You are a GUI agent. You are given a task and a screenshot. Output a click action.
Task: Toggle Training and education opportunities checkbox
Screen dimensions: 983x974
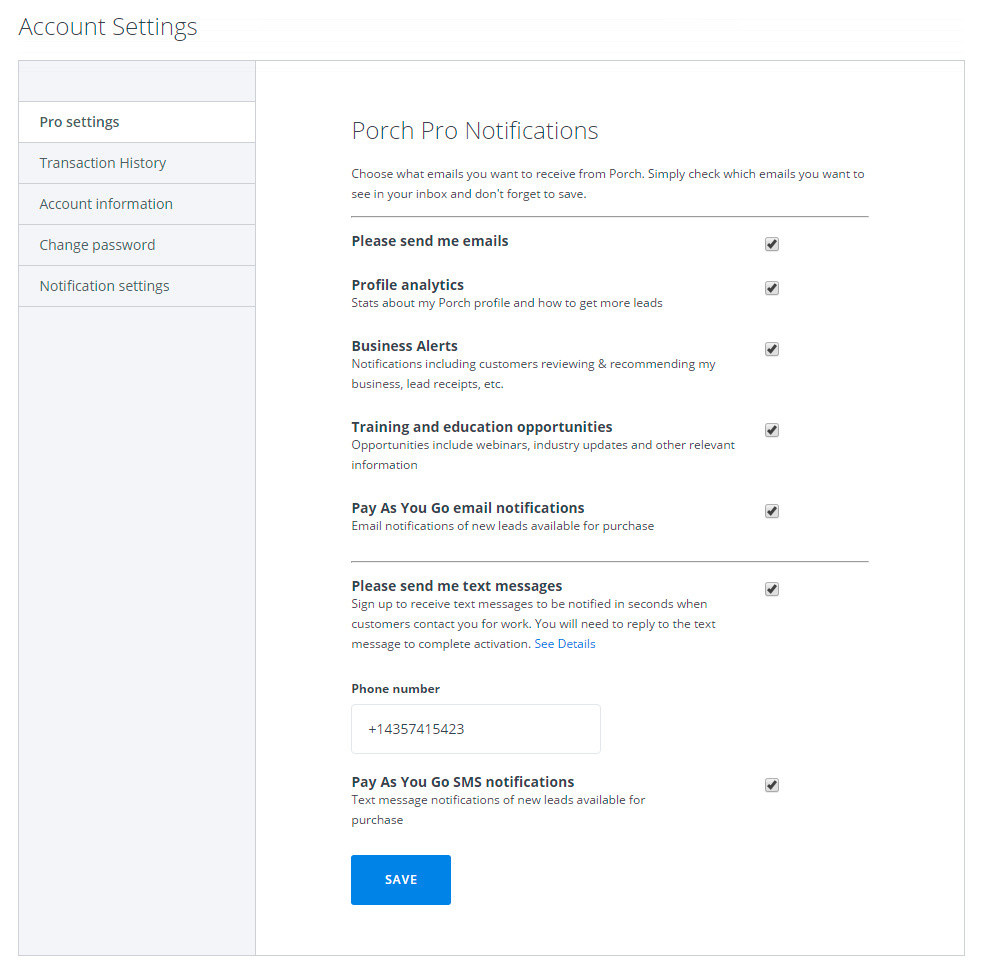point(772,430)
